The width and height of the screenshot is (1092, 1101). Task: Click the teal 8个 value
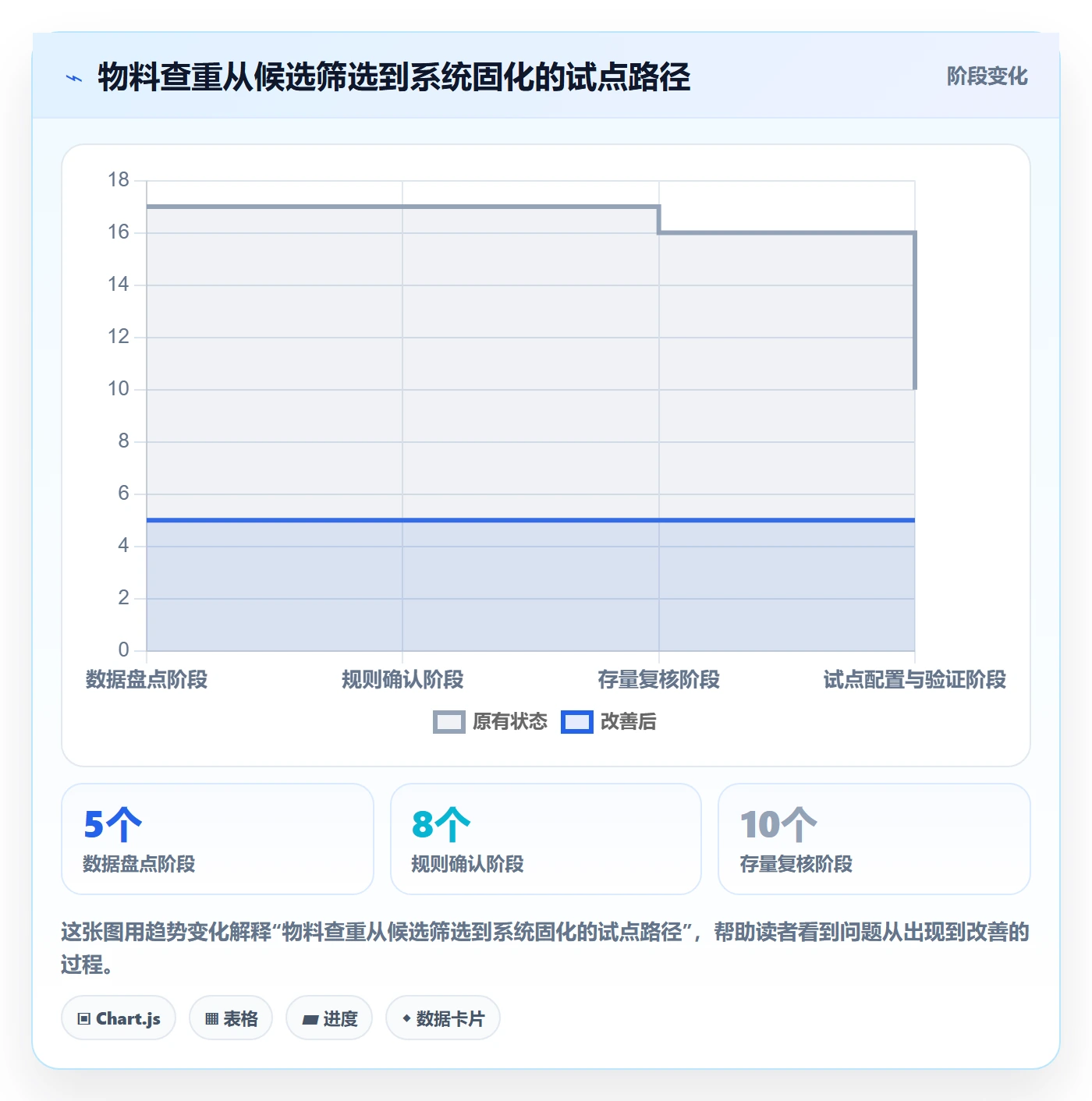point(441,824)
